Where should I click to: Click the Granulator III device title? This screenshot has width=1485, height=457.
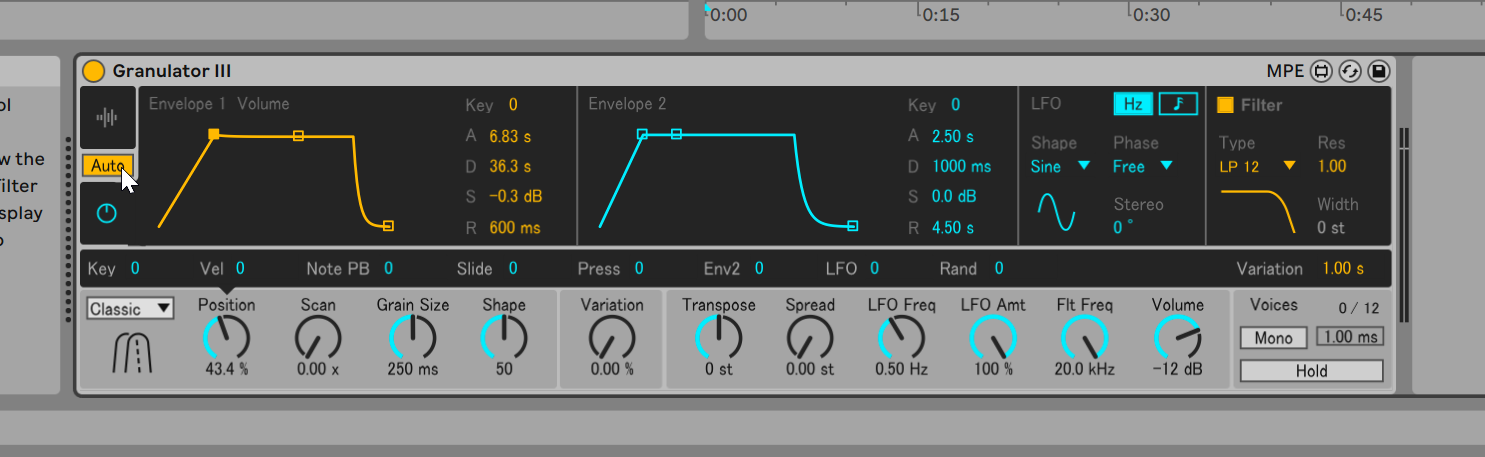(171, 71)
